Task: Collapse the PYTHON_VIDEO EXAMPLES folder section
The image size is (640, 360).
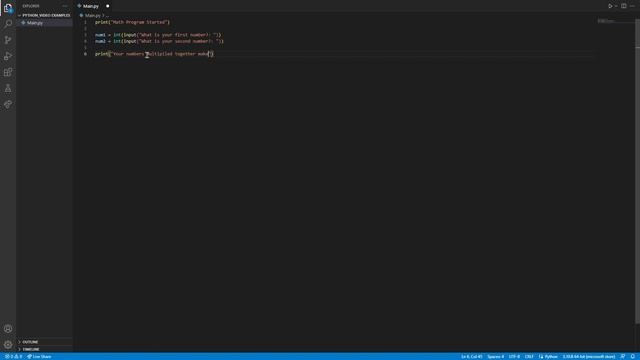Action: [x=44, y=15]
